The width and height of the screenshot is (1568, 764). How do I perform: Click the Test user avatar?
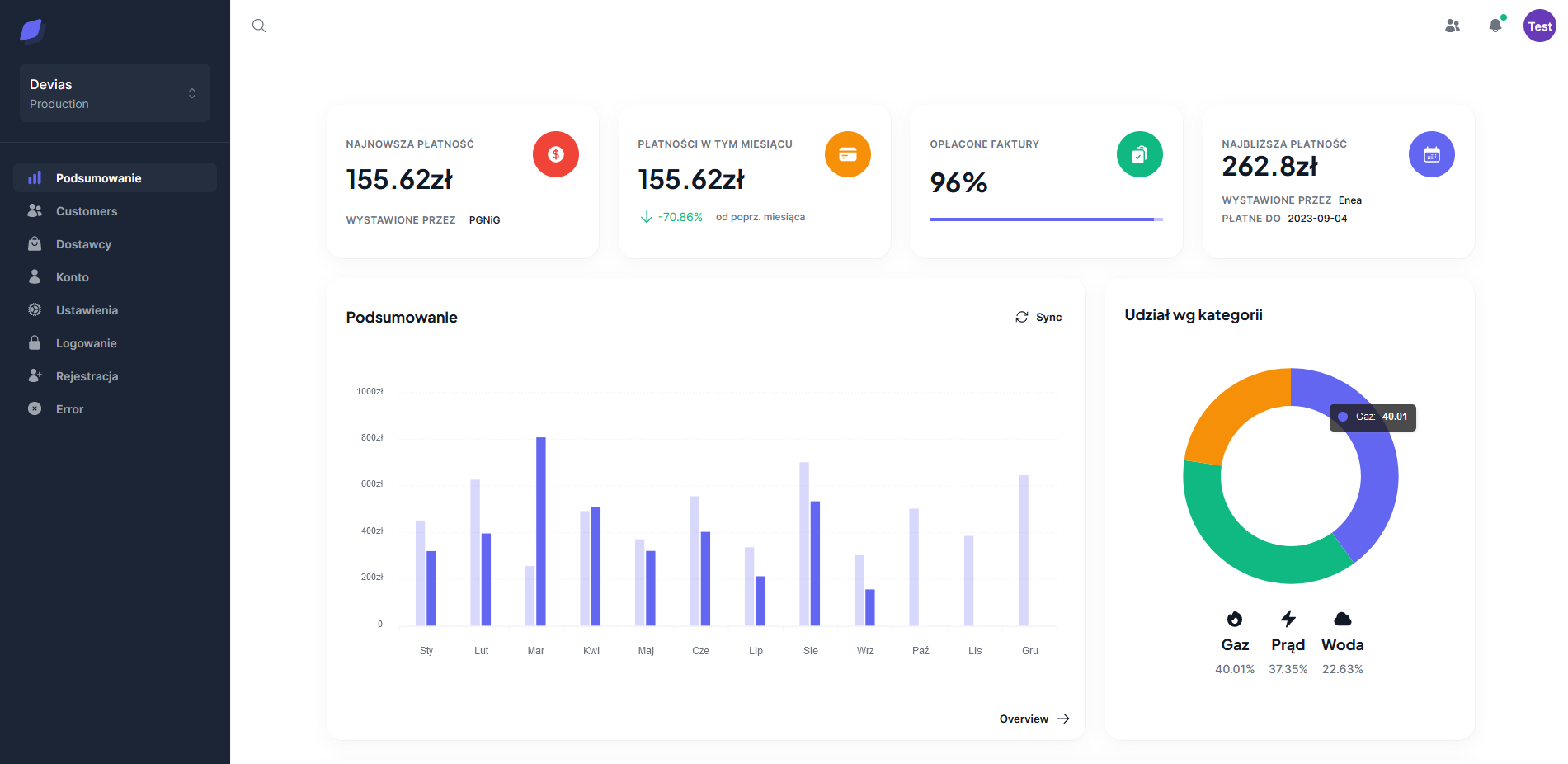1539,26
